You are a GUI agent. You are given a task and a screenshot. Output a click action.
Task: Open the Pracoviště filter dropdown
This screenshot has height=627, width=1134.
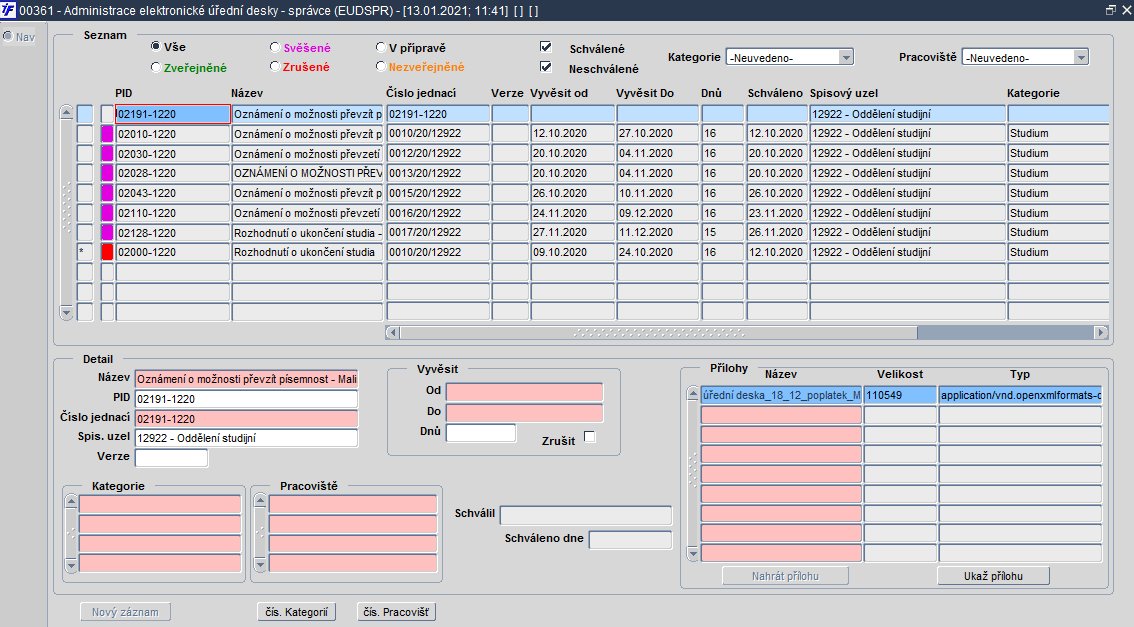coord(1080,57)
